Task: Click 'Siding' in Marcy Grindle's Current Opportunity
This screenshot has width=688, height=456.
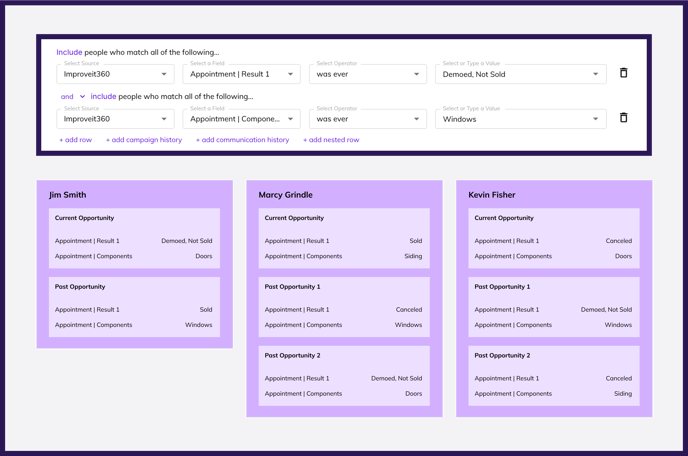Action: (x=413, y=256)
